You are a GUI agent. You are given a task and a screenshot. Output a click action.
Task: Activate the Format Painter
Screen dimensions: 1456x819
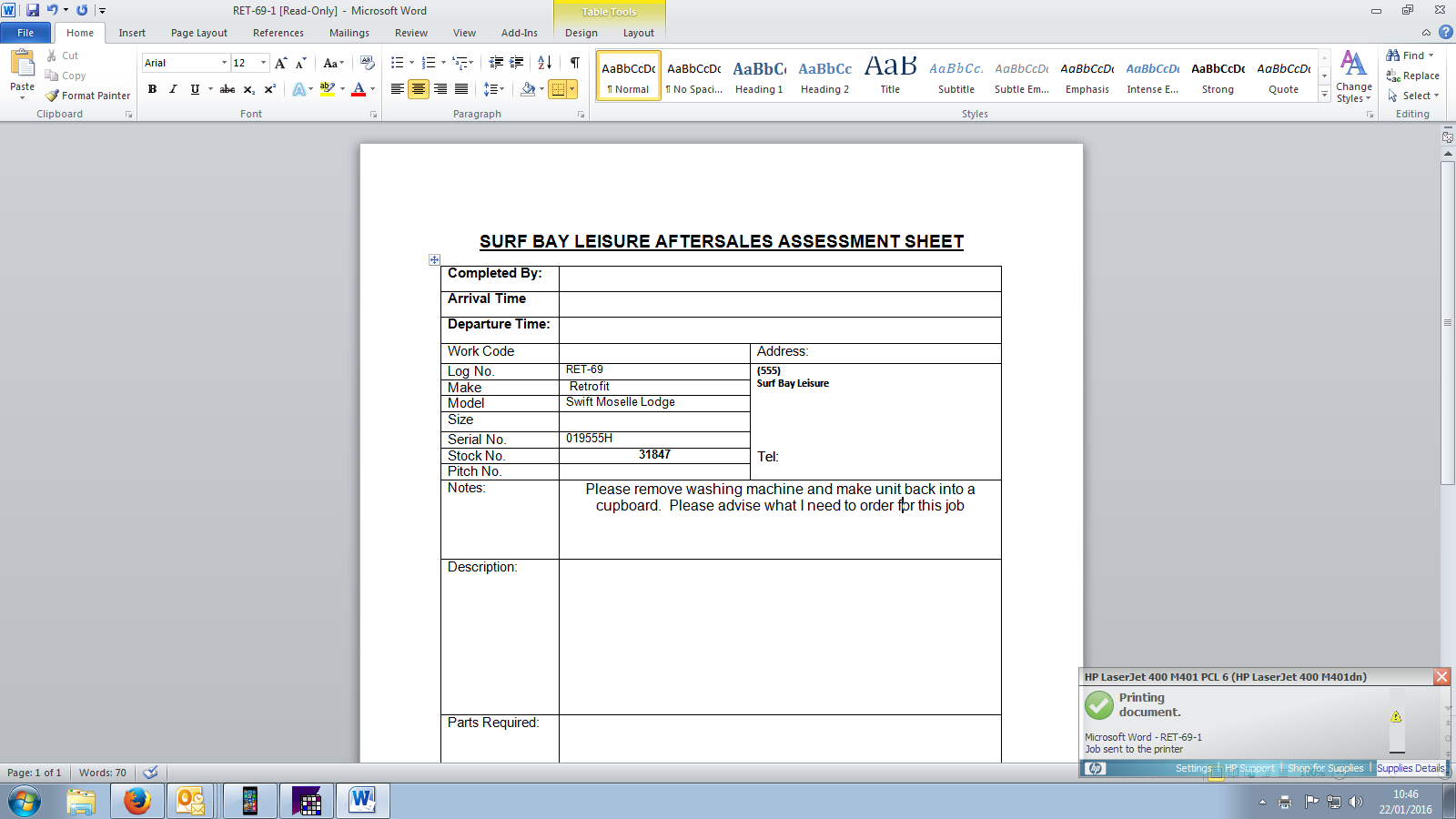[88, 96]
